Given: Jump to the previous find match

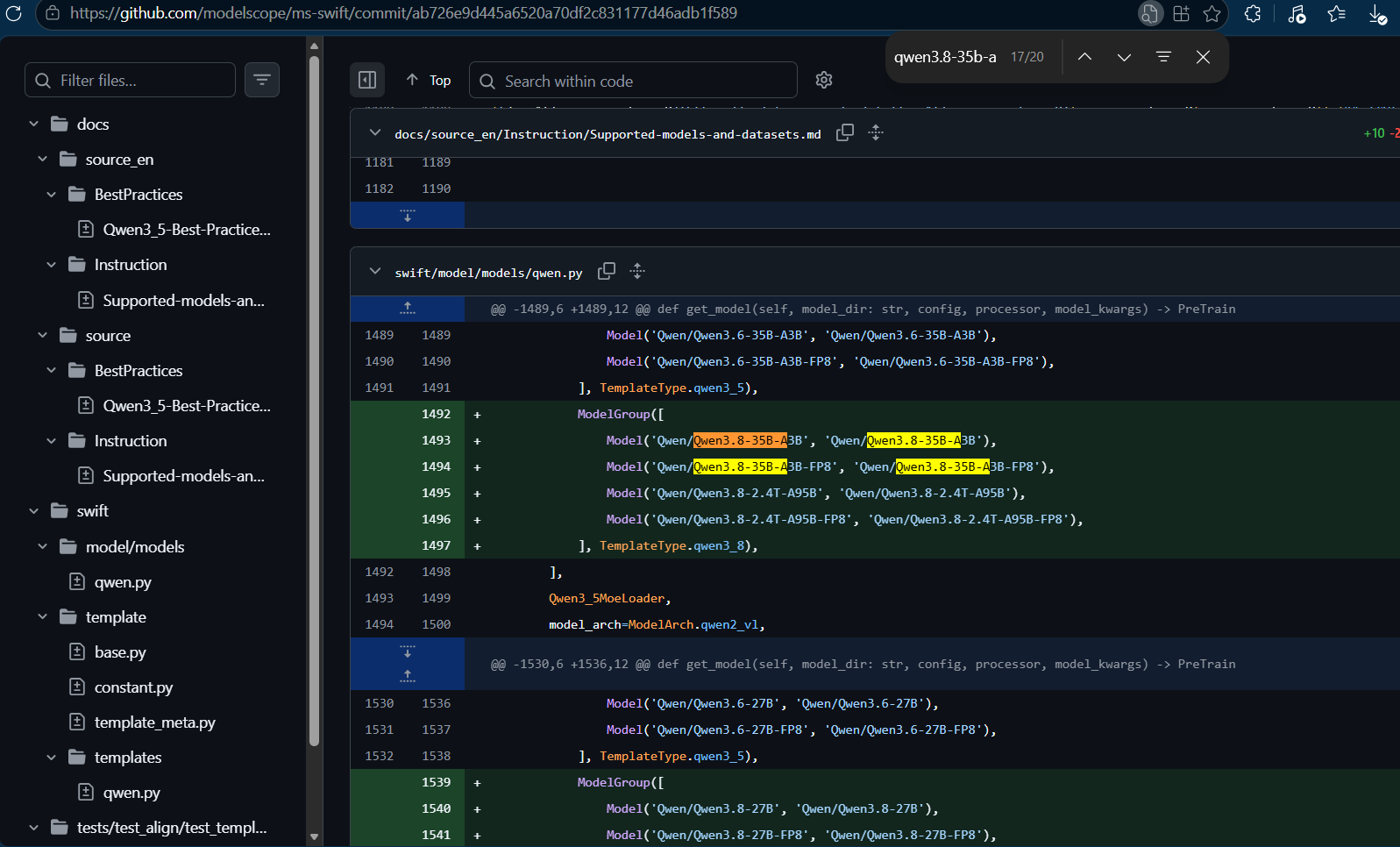Looking at the screenshot, I should point(1084,57).
